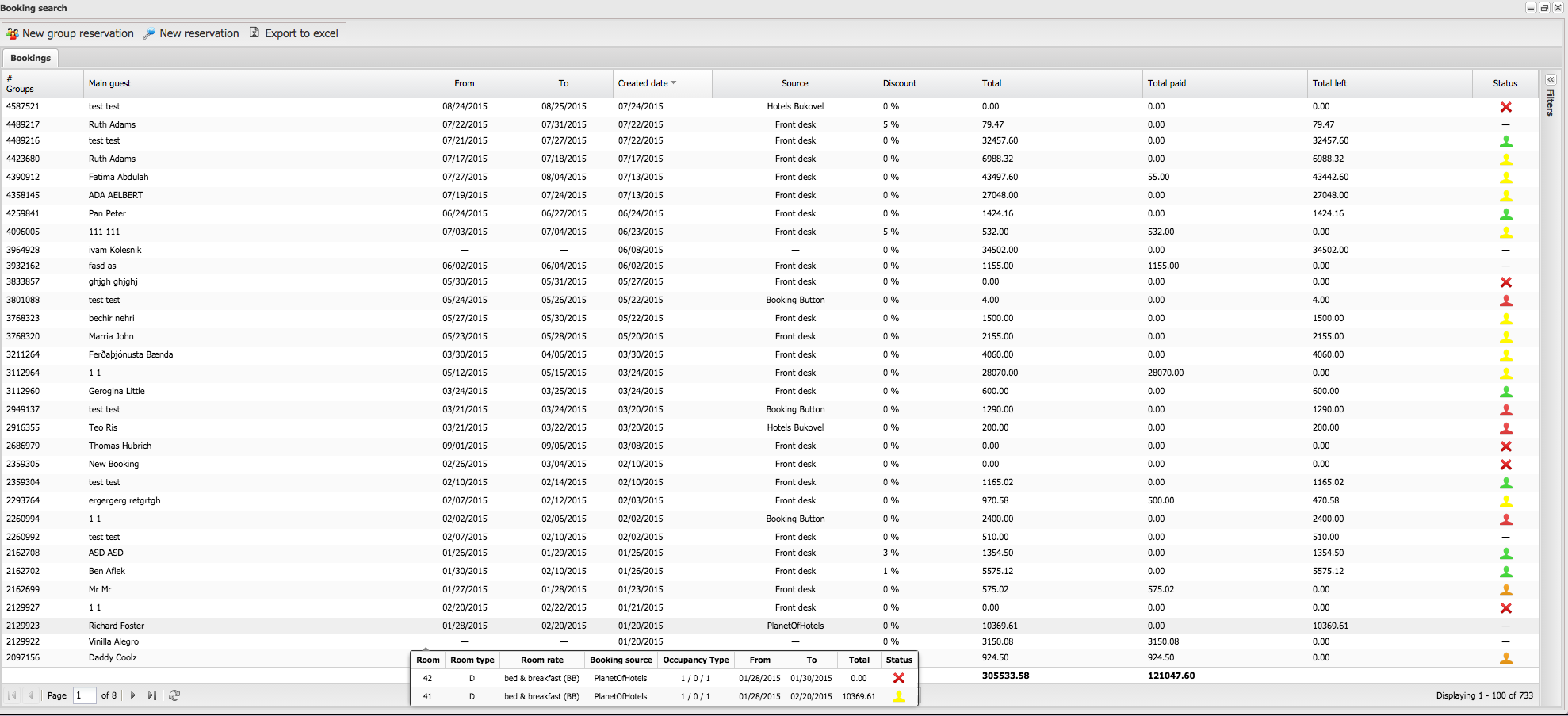This screenshot has width=1568, height=716.
Task: Select Teo Ris guest name
Action: [103, 427]
